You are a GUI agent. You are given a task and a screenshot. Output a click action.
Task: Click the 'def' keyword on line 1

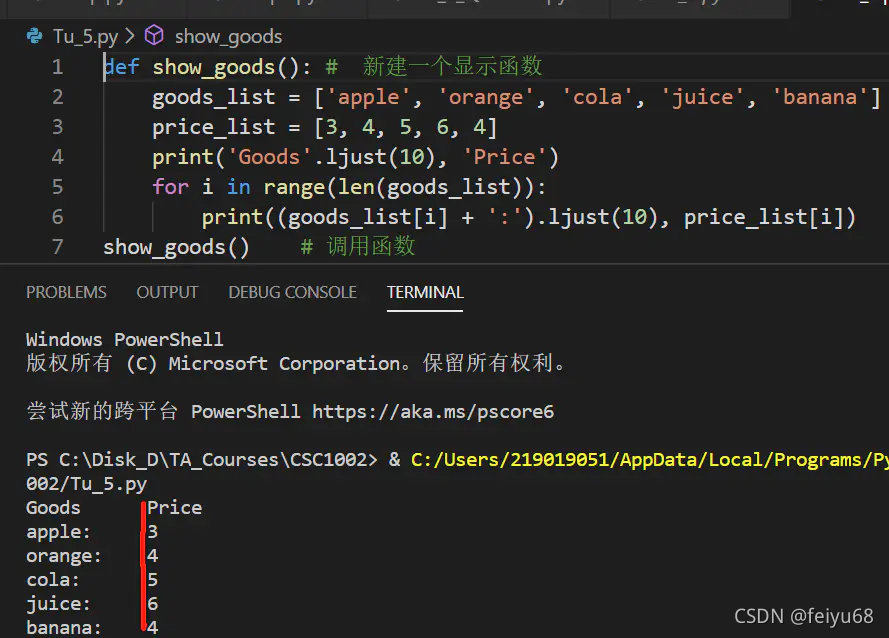tap(121, 67)
